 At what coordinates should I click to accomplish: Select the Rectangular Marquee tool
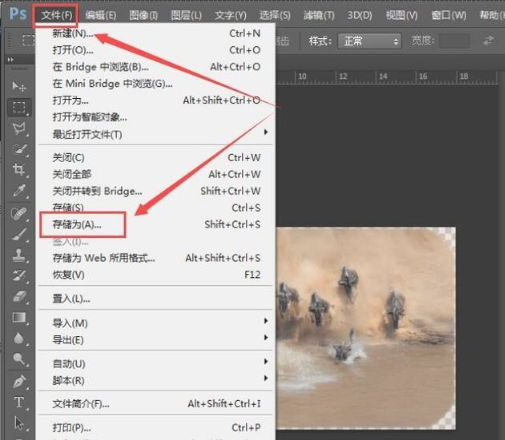coord(19,107)
